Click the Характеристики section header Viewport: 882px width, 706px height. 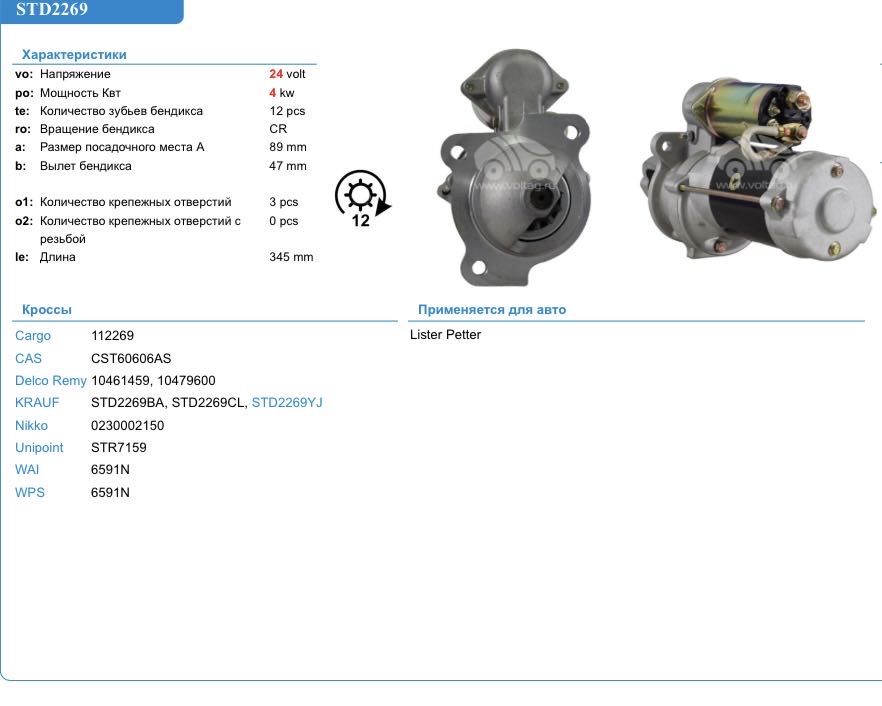click(x=74, y=55)
